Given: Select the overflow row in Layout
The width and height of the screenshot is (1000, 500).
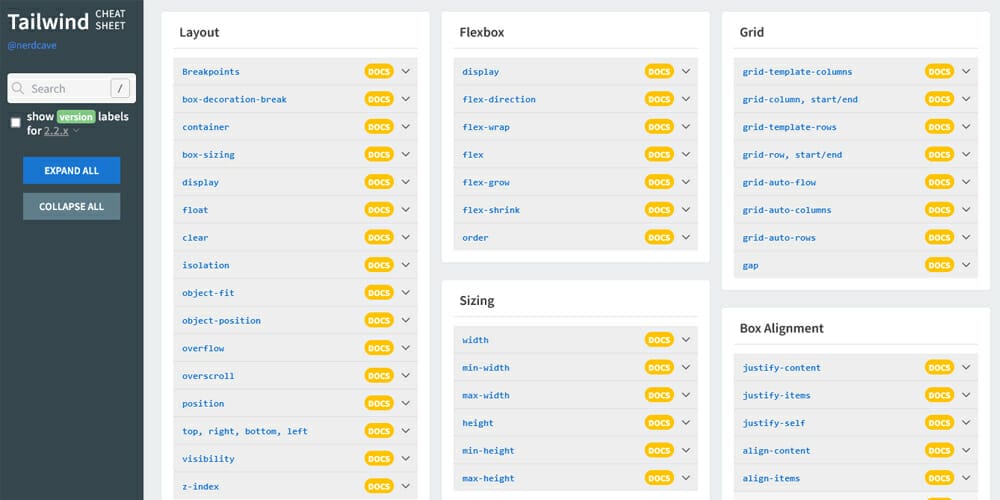Looking at the screenshot, I should click(x=295, y=348).
